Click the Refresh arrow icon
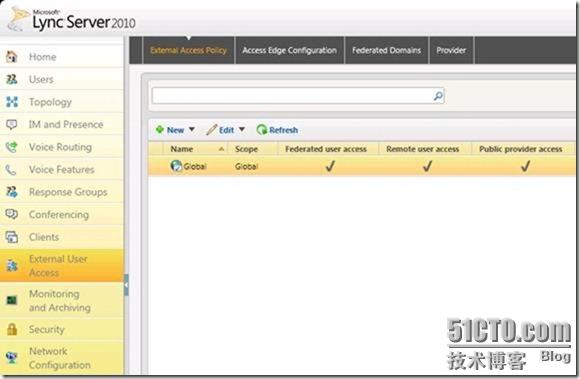 coord(262,129)
